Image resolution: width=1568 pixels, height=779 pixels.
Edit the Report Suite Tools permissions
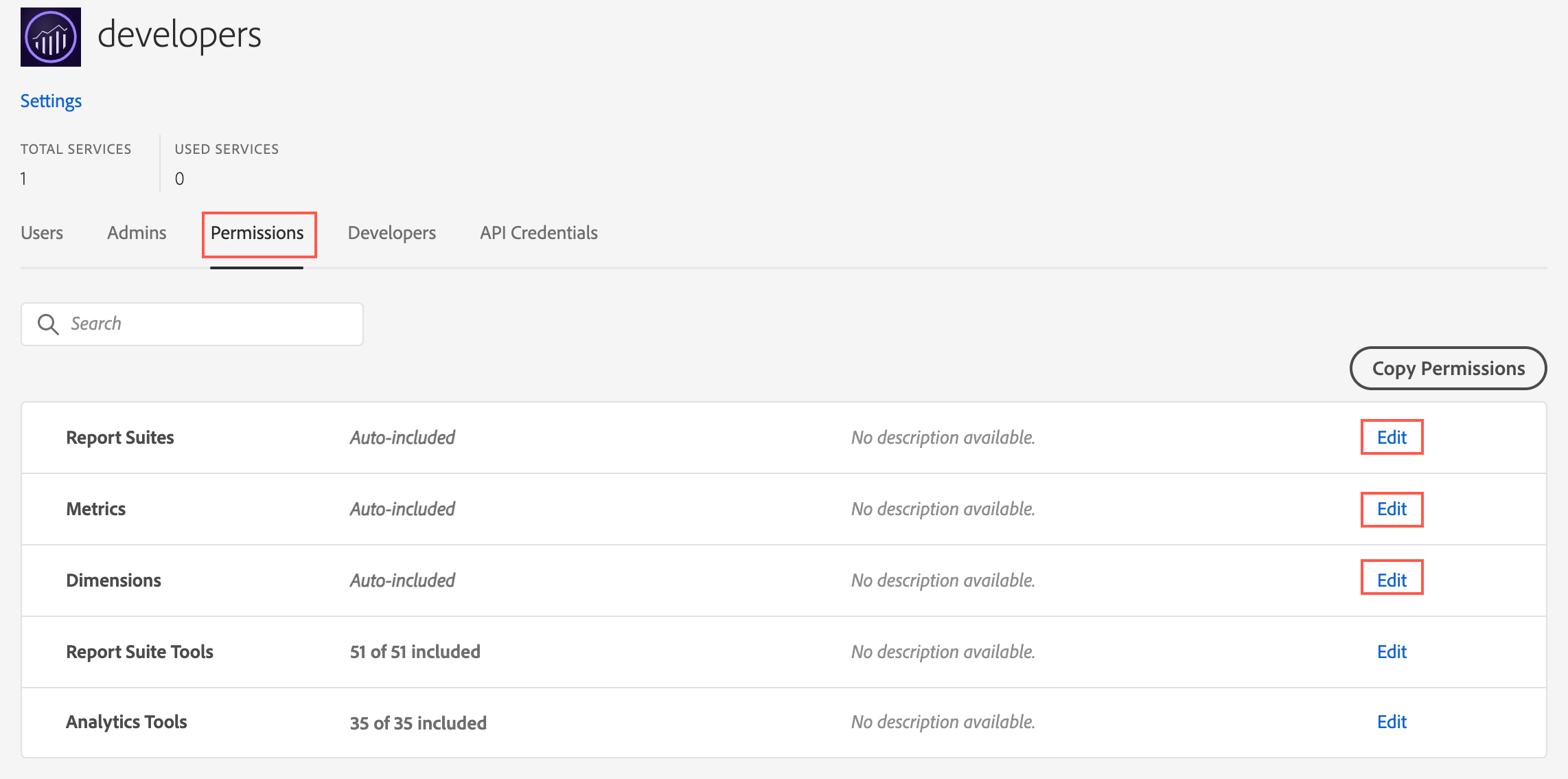1392,652
